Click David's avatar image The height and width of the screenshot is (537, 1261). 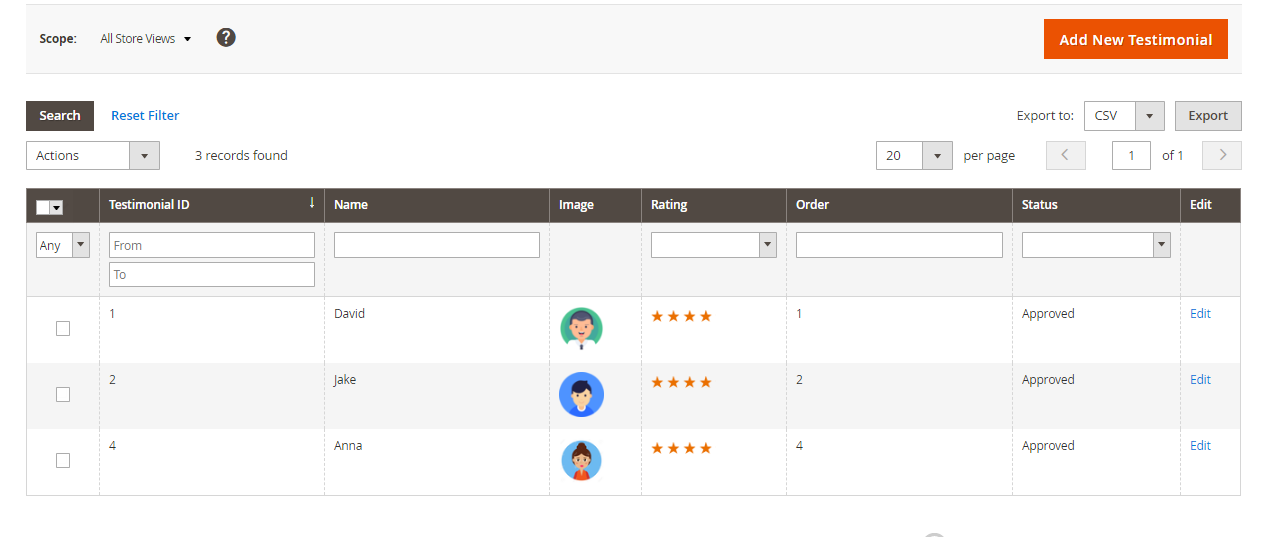[581, 329]
